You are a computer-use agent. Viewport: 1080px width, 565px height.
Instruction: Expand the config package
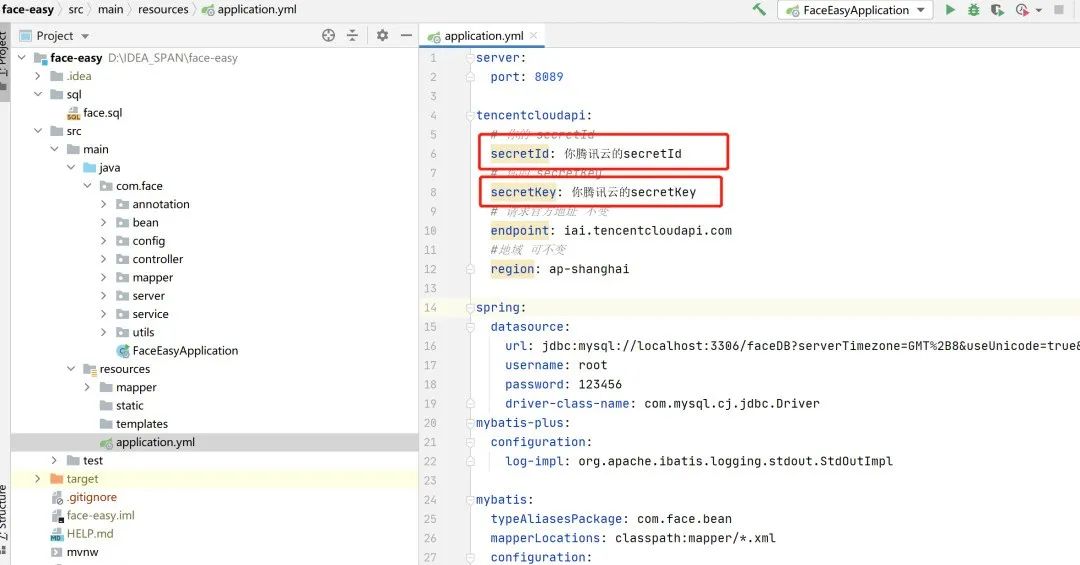pyautogui.click(x=103, y=240)
